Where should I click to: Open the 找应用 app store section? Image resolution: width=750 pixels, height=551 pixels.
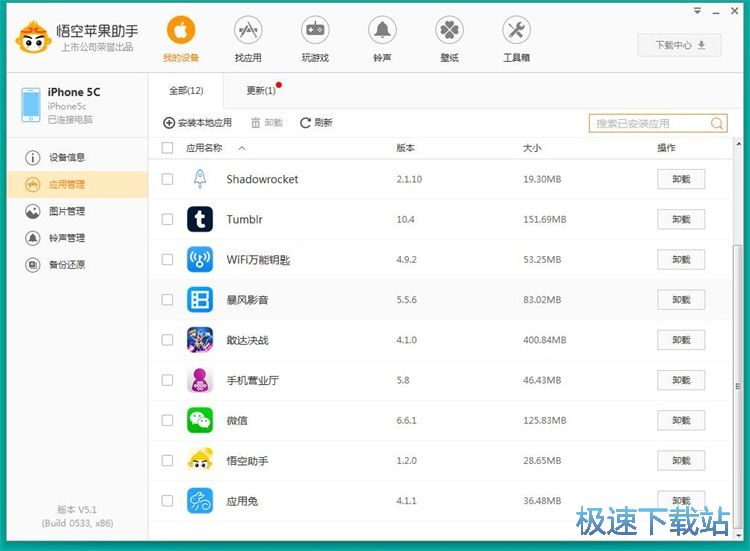click(x=248, y=40)
